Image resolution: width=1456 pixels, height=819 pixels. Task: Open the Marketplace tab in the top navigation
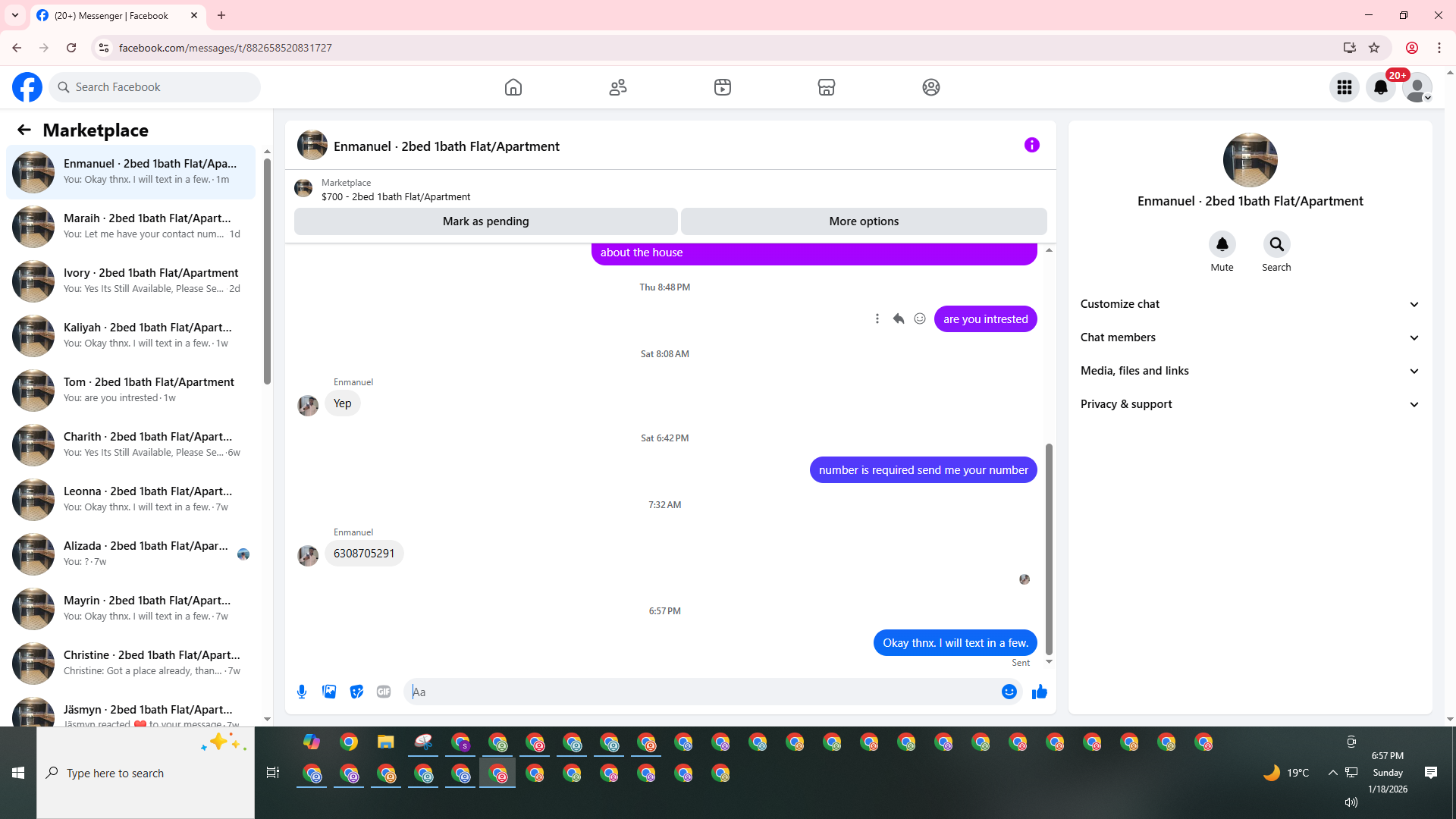point(827,87)
